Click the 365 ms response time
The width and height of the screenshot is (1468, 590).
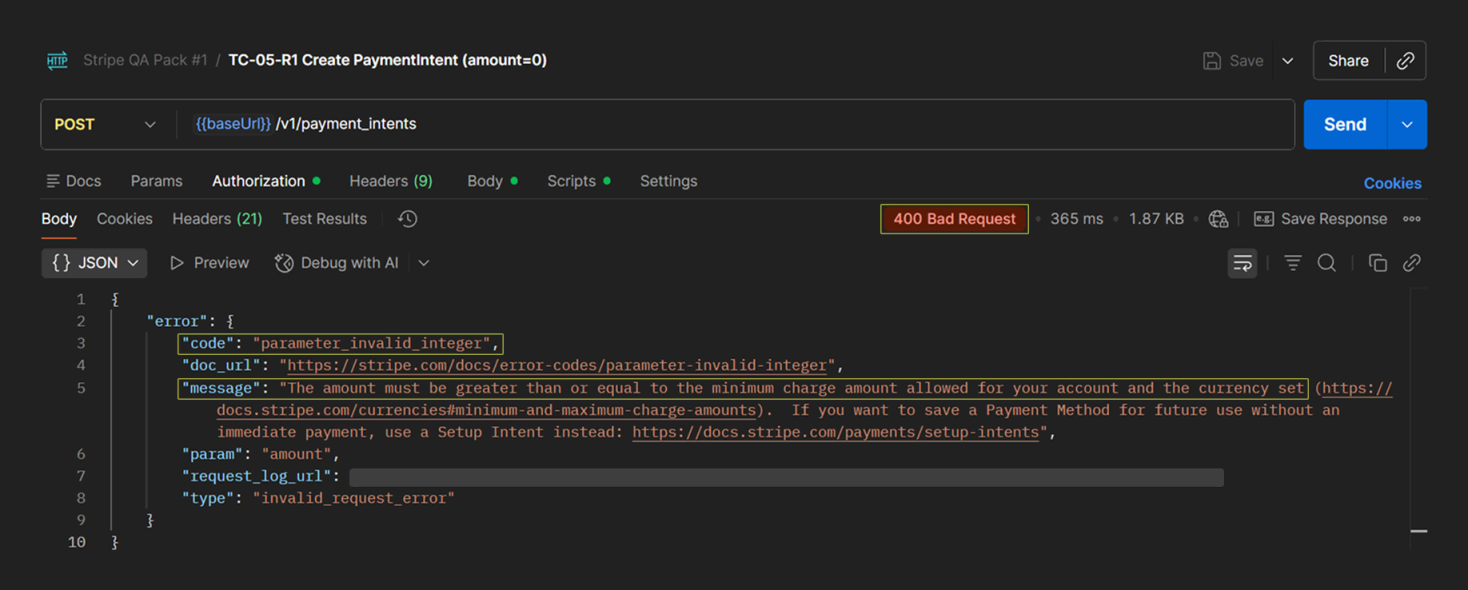point(1077,219)
